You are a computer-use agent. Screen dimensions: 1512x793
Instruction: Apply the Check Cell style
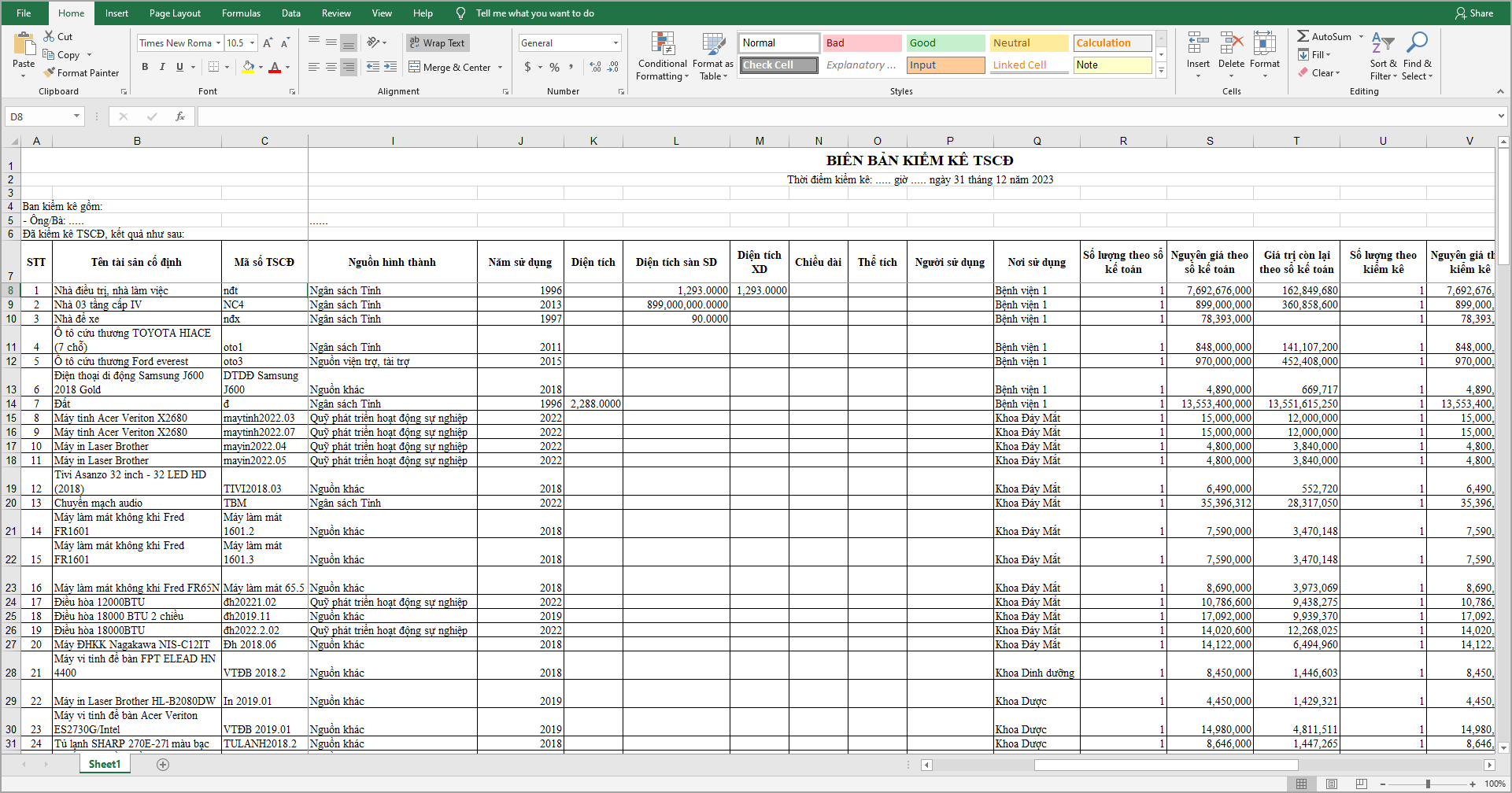pyautogui.click(x=778, y=65)
